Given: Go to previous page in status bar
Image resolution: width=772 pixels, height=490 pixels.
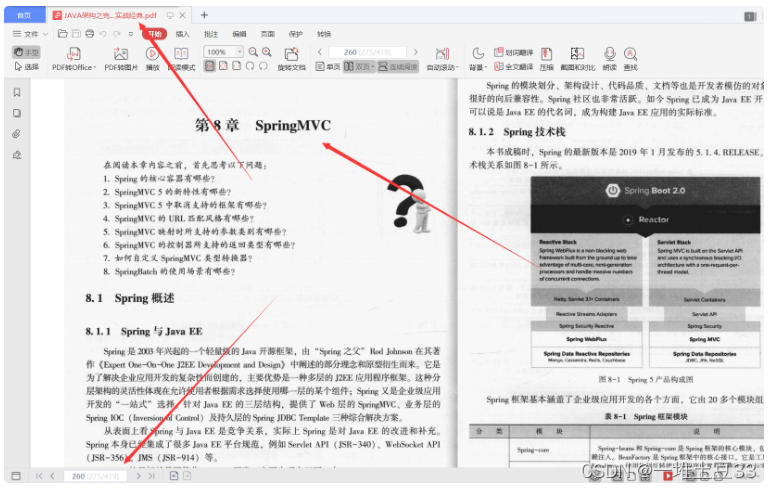Looking at the screenshot, I should pyautogui.click(x=52, y=476).
